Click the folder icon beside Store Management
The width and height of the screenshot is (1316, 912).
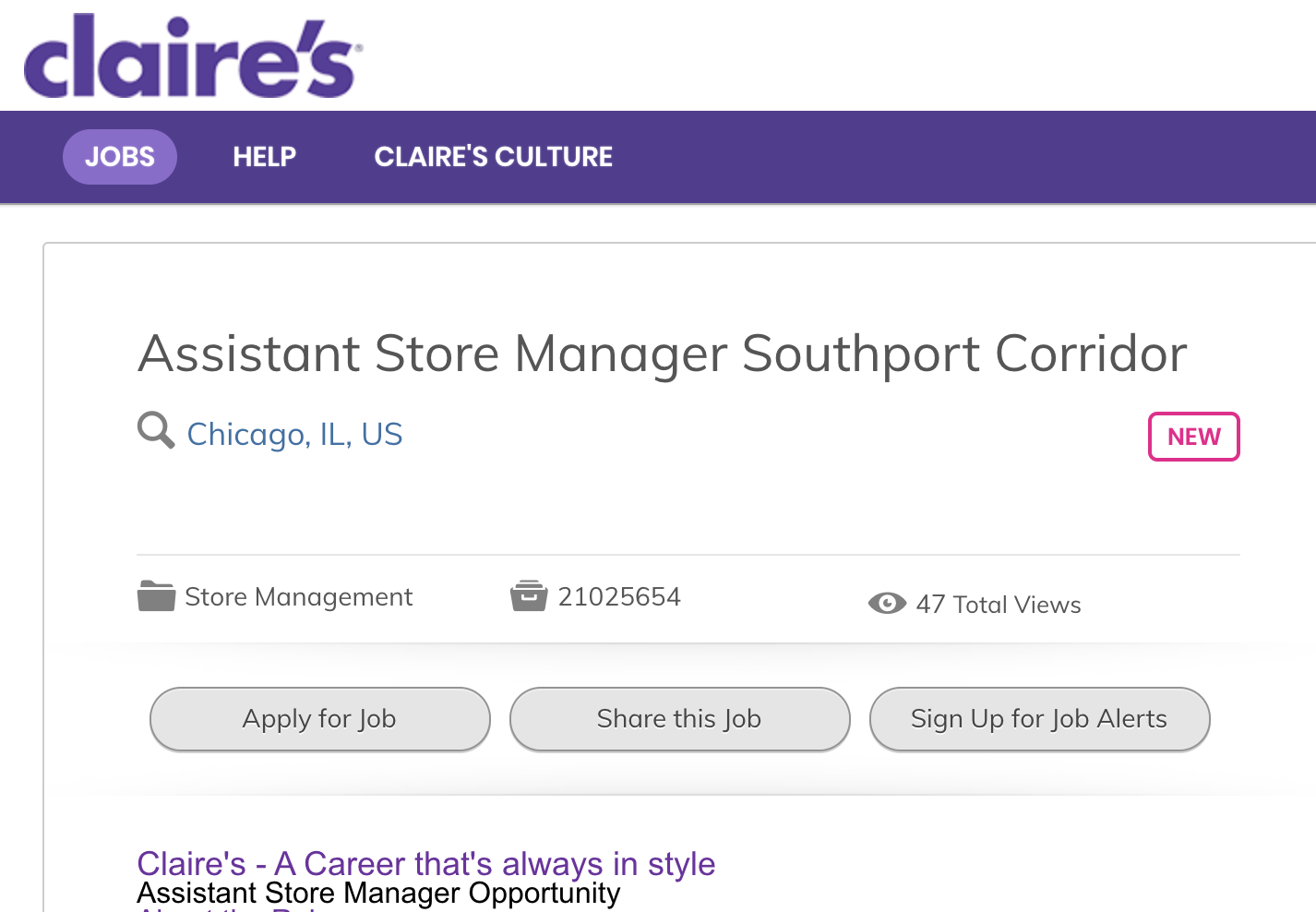tap(156, 596)
